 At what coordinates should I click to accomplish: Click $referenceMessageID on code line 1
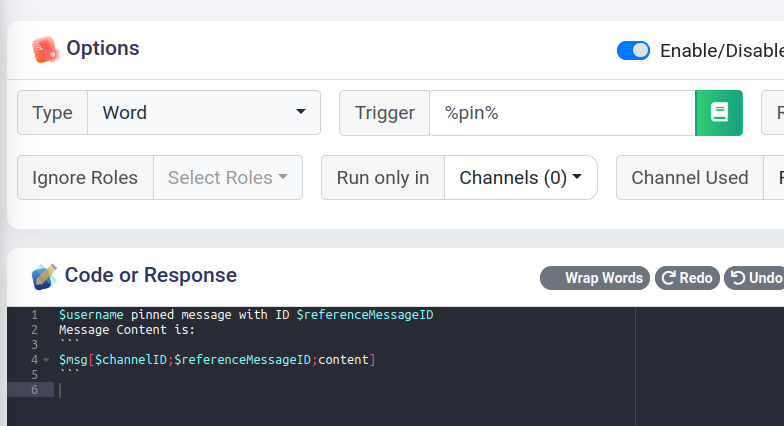pyautogui.click(x=365, y=314)
